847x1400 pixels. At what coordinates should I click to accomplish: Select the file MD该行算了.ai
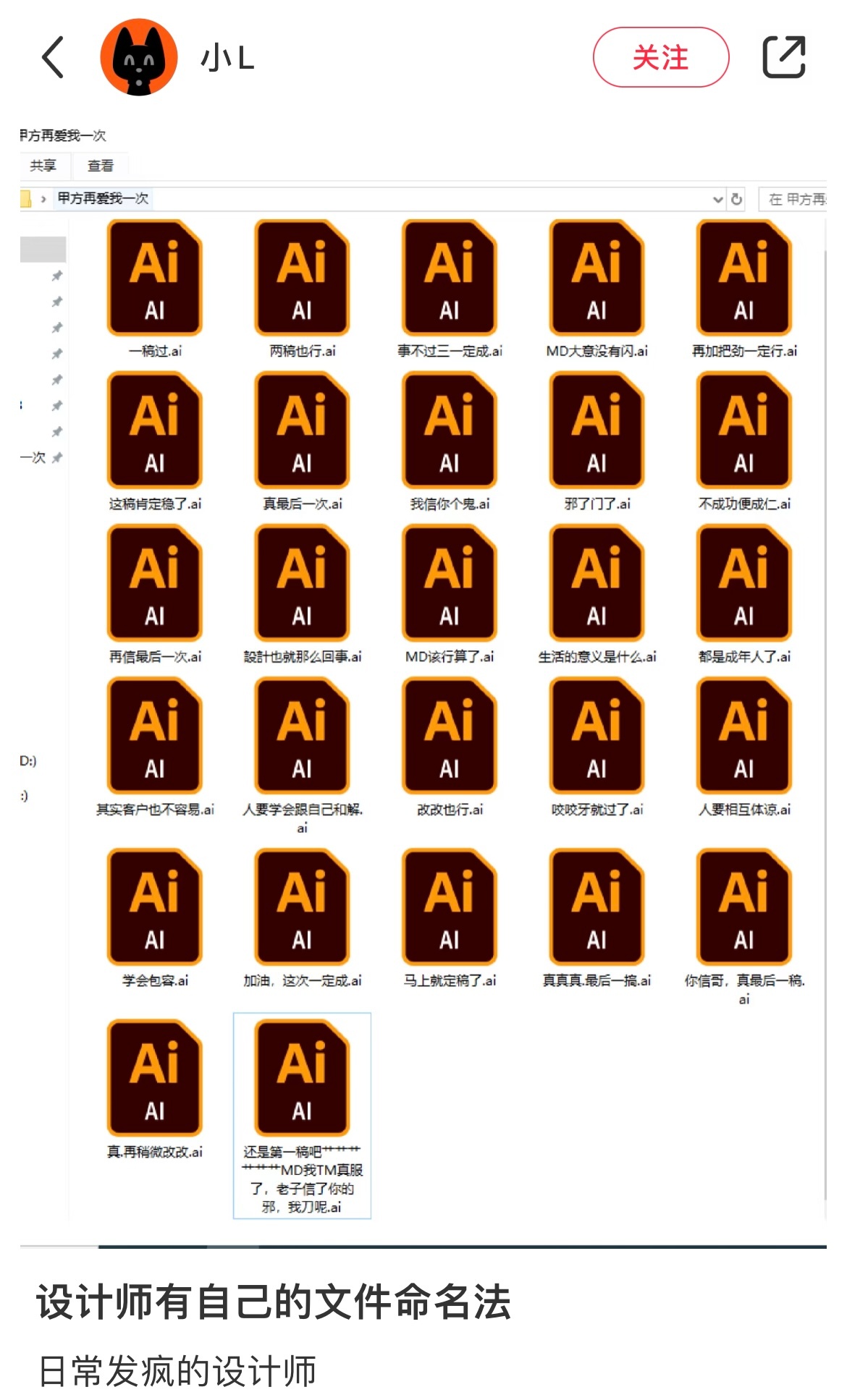(450, 595)
